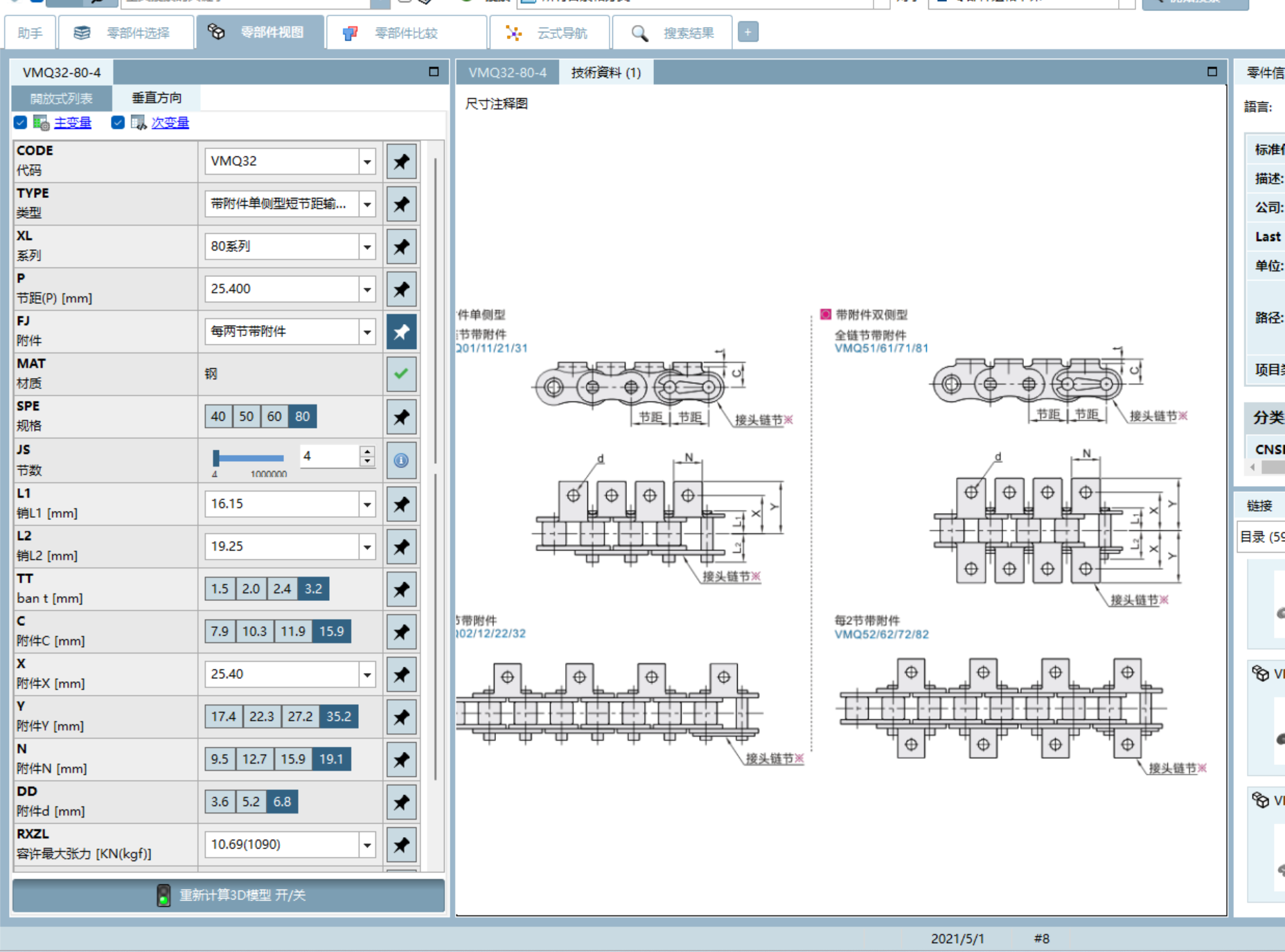Image resolution: width=1285 pixels, height=952 pixels.
Task: Click the pin icon for CODE row
Action: coord(401,161)
